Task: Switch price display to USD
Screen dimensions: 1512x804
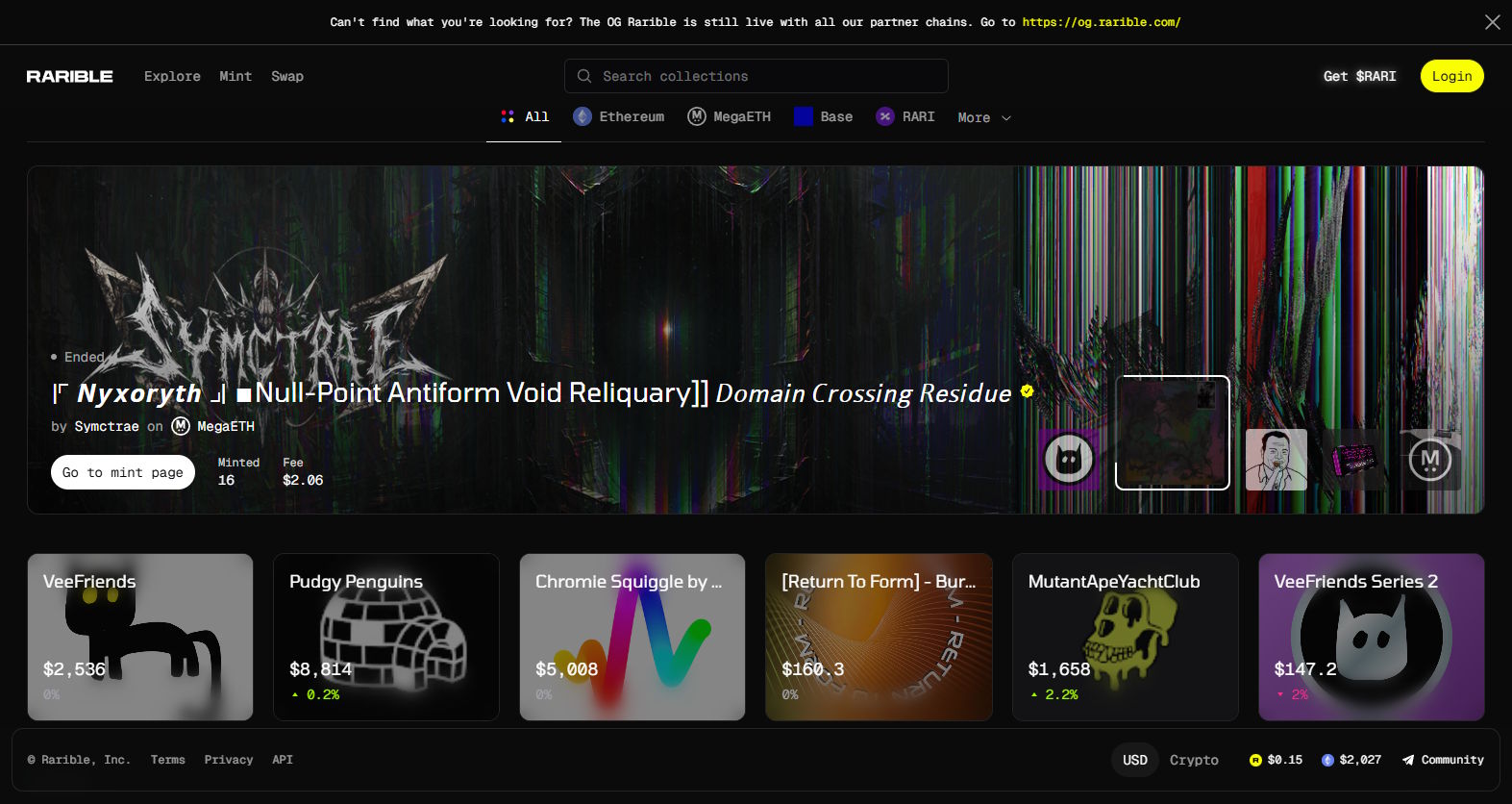Action: pyautogui.click(x=1135, y=760)
